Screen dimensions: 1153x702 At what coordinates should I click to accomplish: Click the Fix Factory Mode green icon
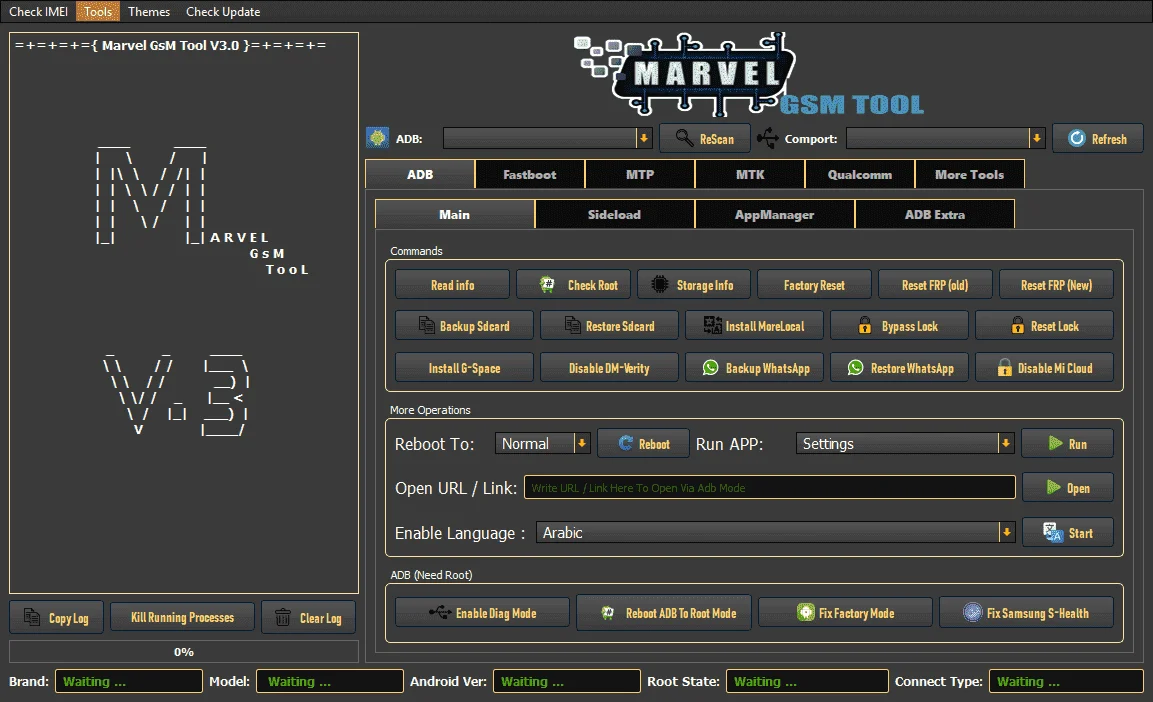pos(806,612)
